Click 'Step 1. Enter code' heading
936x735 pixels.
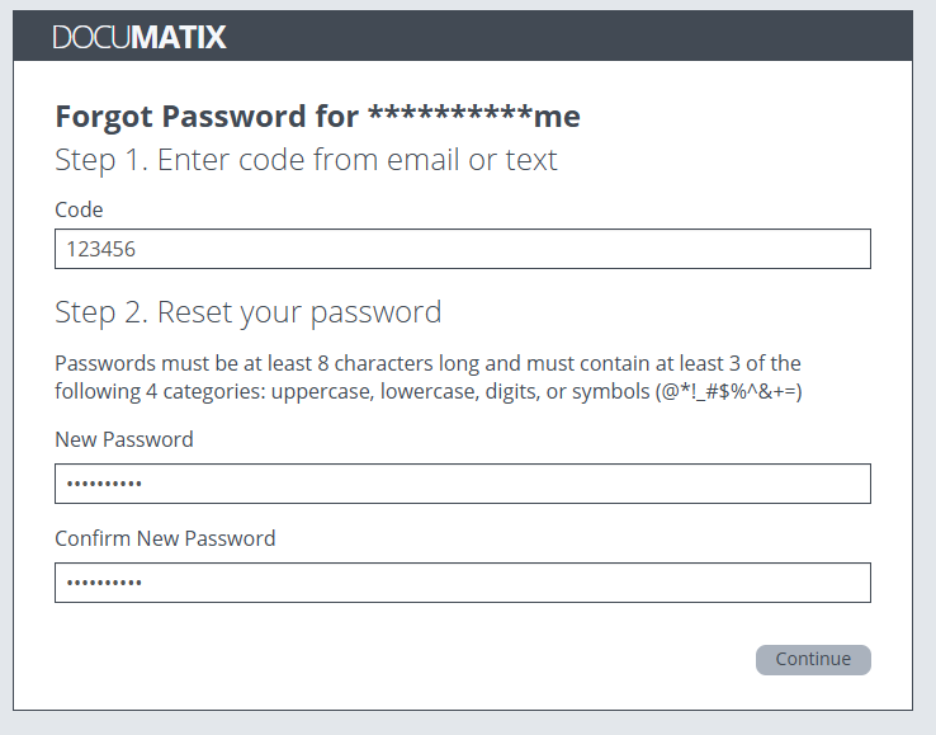[306, 160]
